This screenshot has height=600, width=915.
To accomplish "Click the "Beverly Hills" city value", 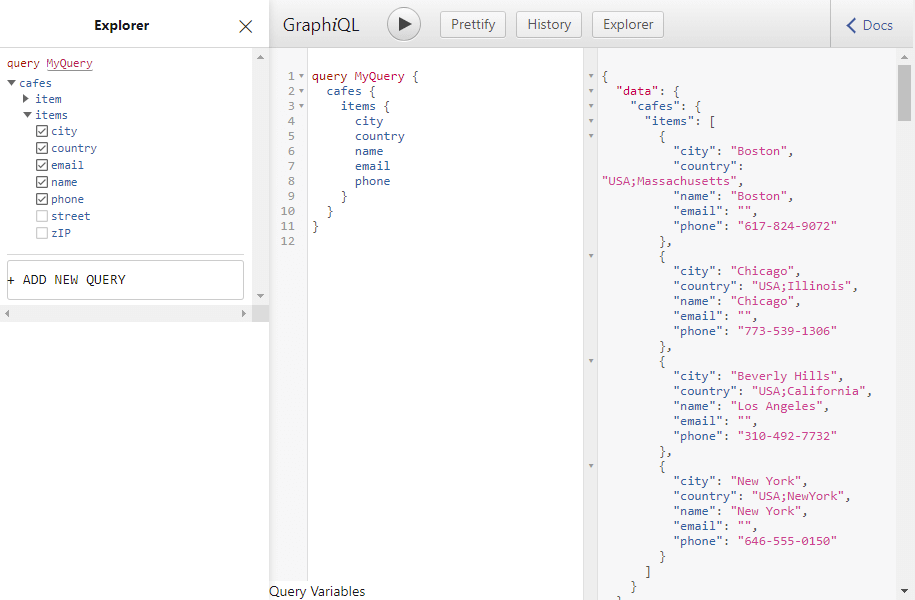I will (x=784, y=376).
